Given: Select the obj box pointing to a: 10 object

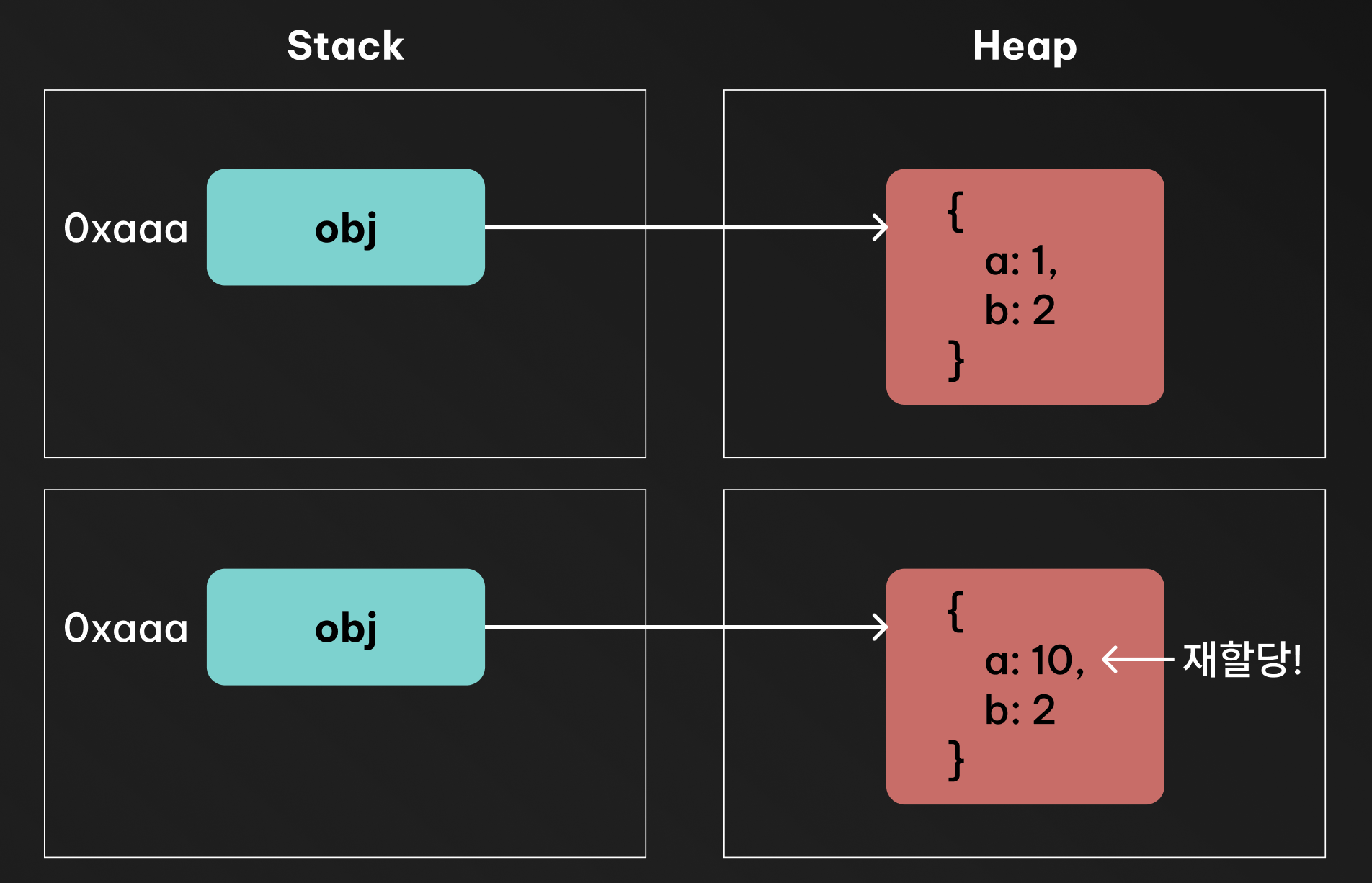Looking at the screenshot, I should (345, 627).
